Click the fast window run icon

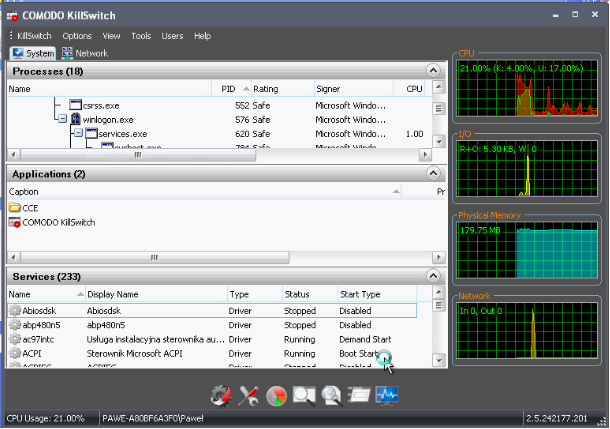pyautogui.click(x=359, y=395)
